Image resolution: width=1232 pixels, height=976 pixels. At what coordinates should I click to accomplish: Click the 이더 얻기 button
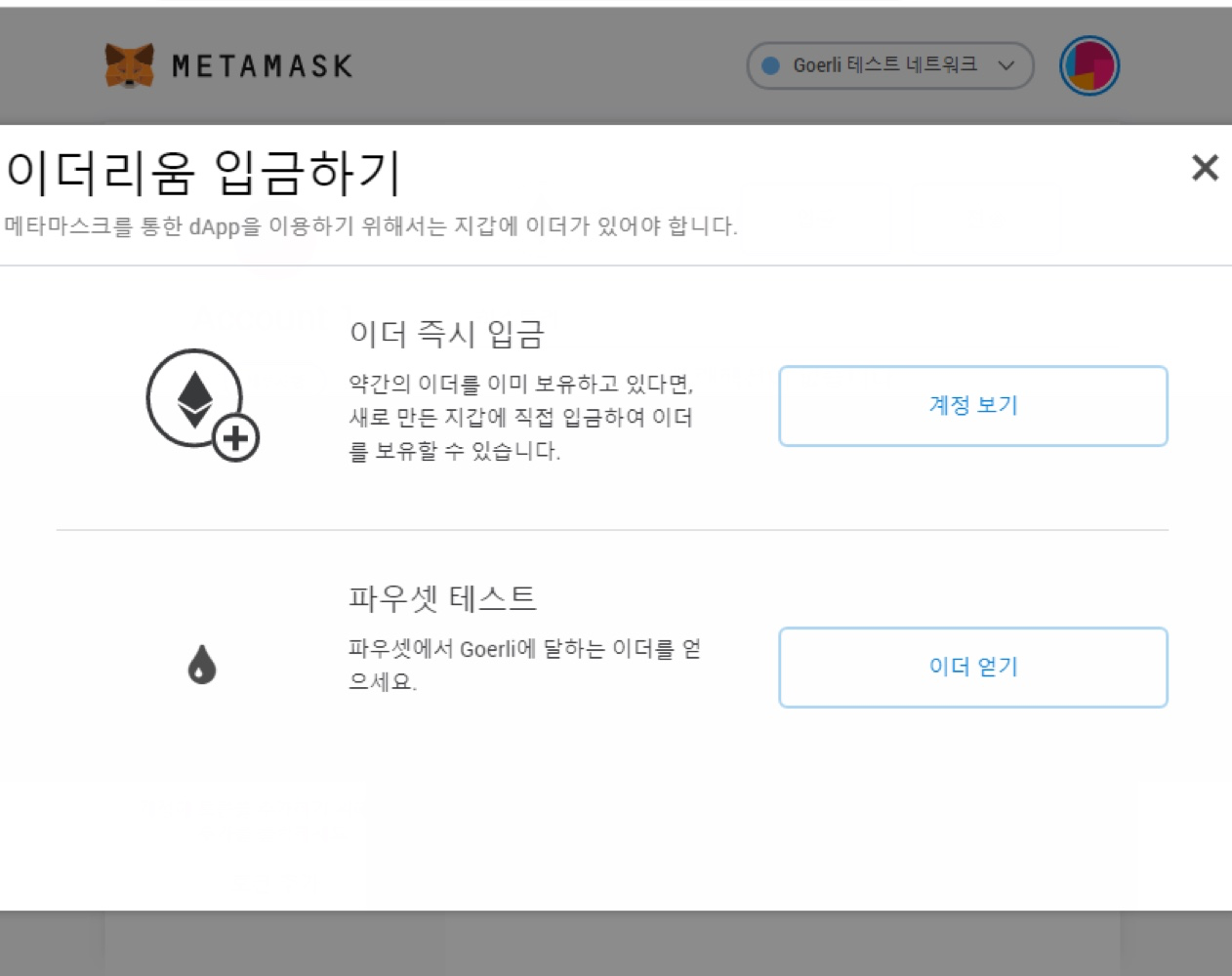click(973, 668)
